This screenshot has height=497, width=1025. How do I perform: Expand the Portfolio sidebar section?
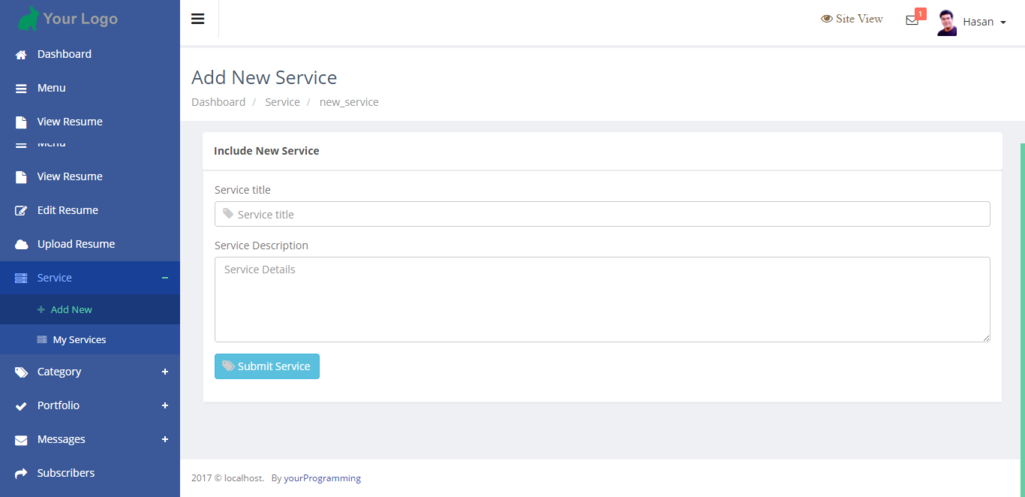pos(165,406)
